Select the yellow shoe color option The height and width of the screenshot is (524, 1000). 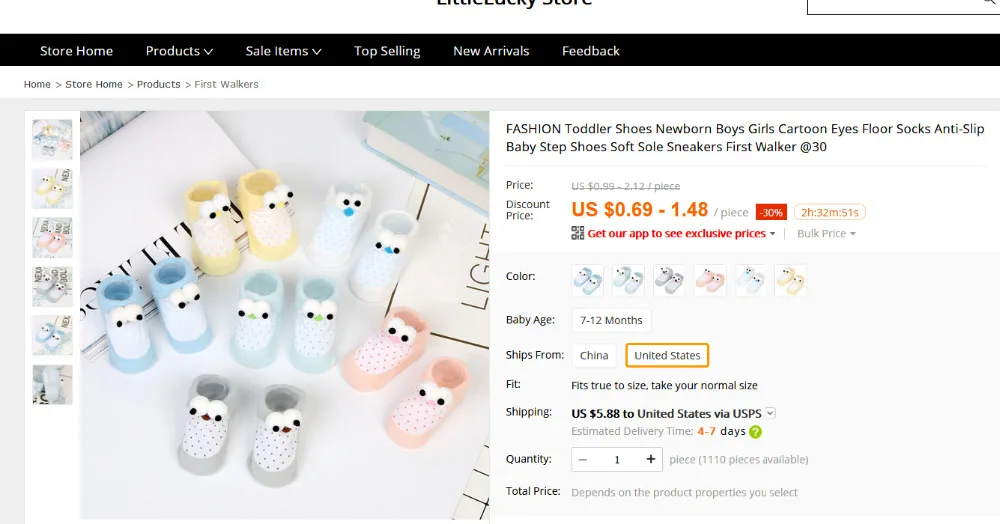point(790,280)
